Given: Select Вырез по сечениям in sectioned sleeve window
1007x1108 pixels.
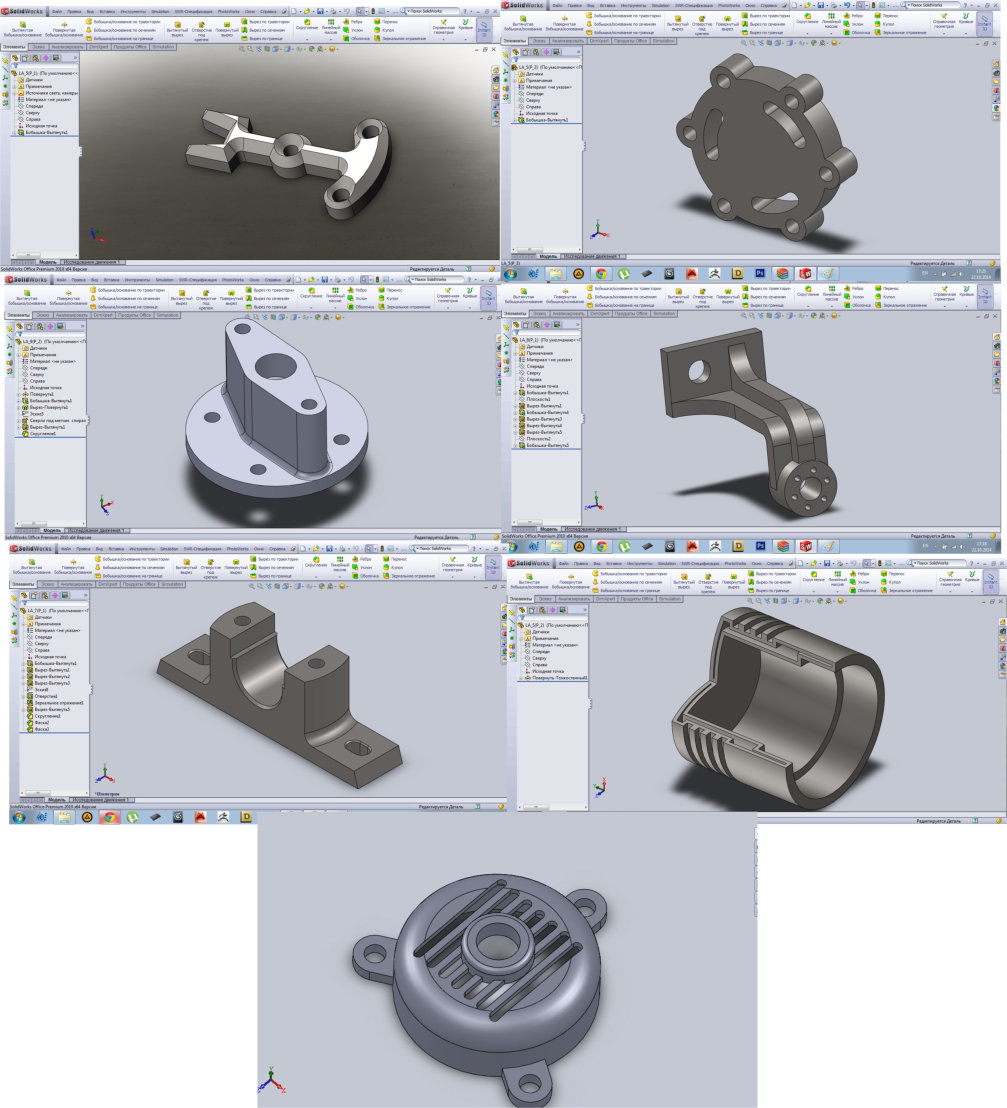Looking at the screenshot, I should pos(770,582).
